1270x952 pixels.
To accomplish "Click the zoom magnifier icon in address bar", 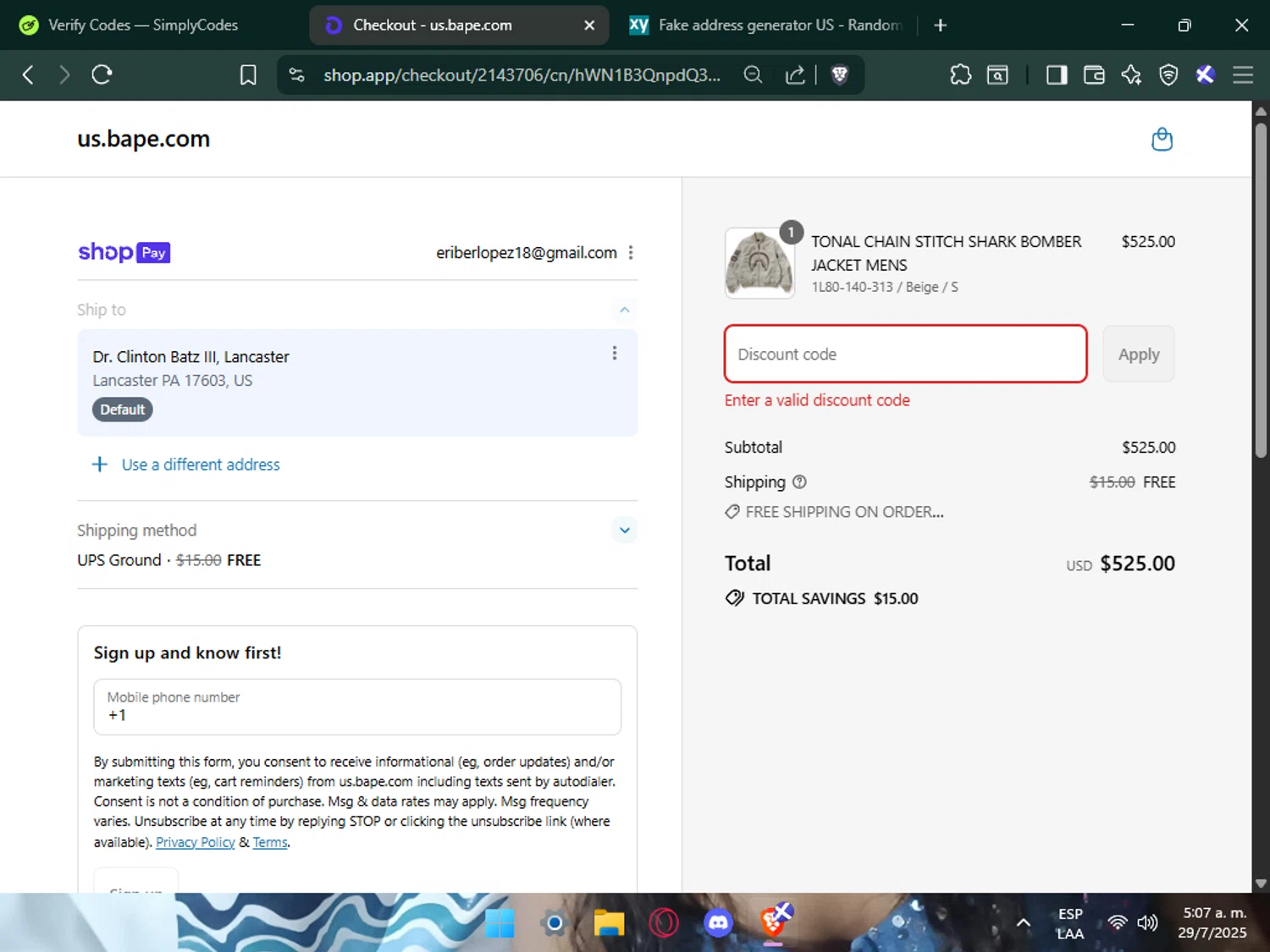I will tap(753, 75).
